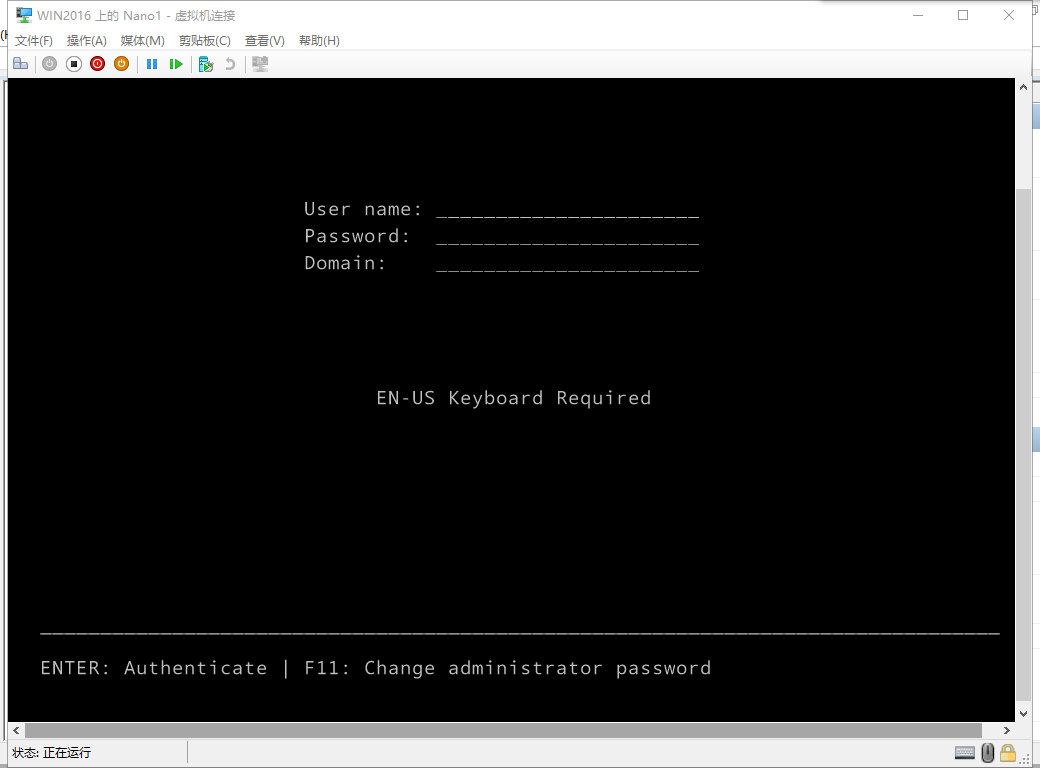Open the 媒体(M) menu
The width and height of the screenshot is (1040, 768).
pyautogui.click(x=143, y=40)
